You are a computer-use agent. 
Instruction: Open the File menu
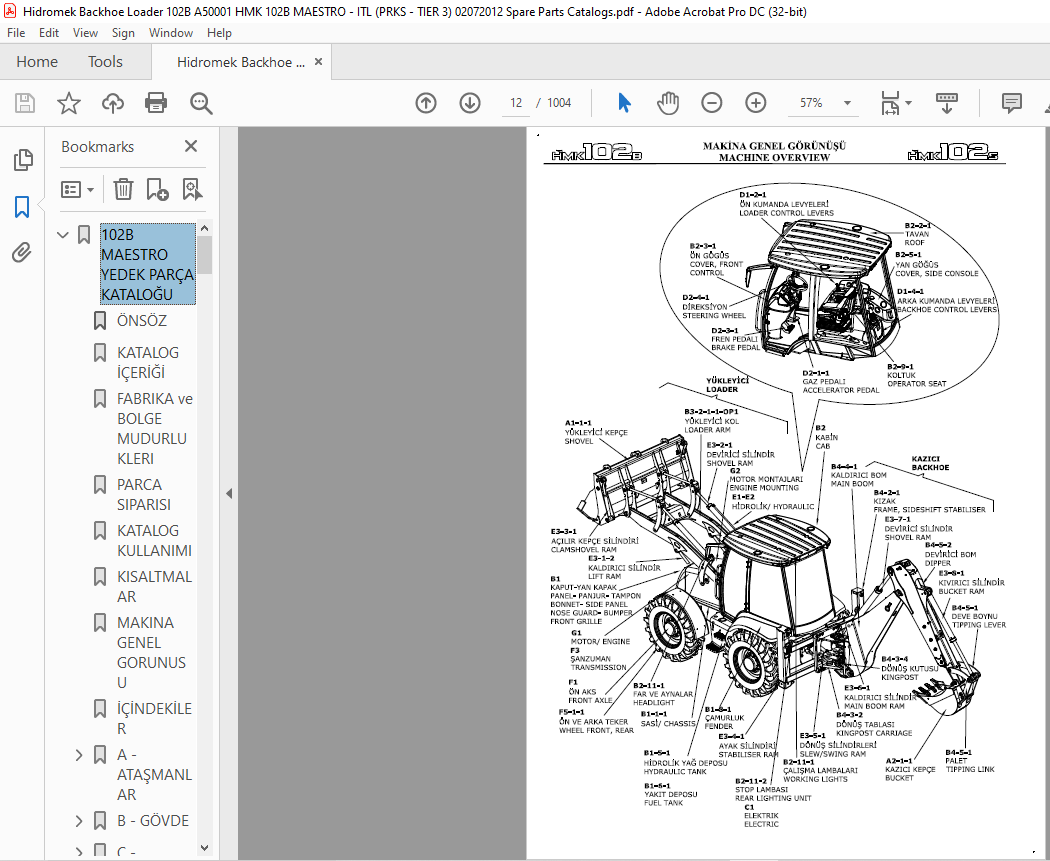(16, 33)
